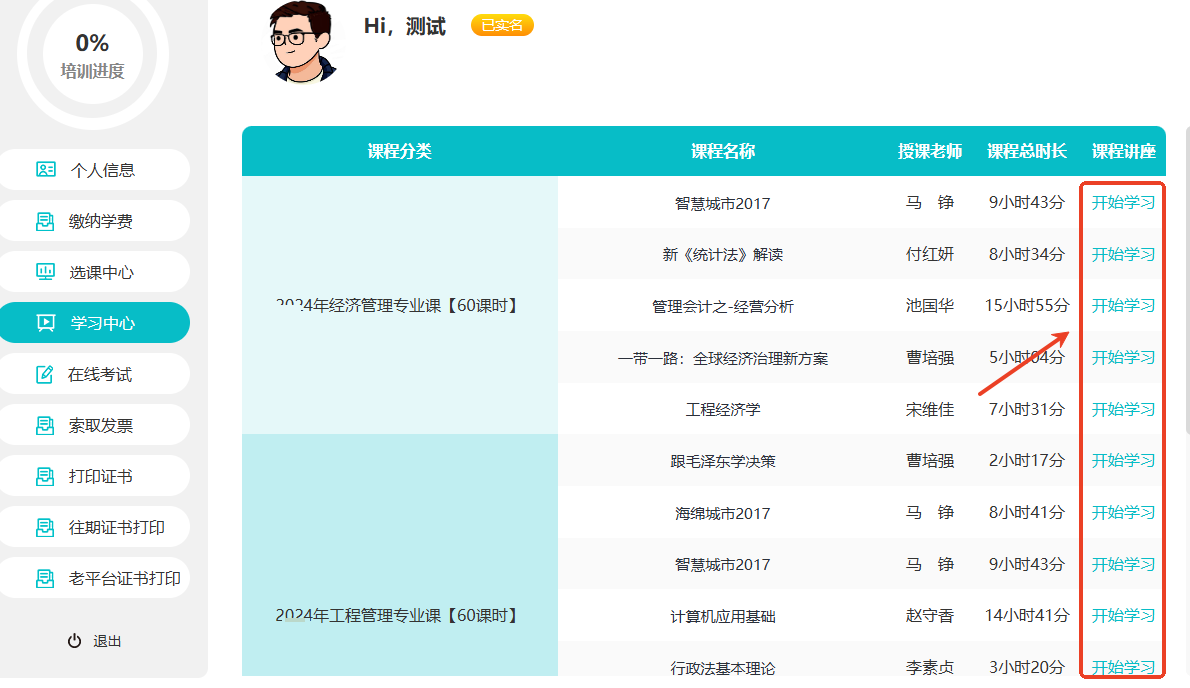
Task: Start learning 跟毛泽东学决策 course
Action: 1123,461
